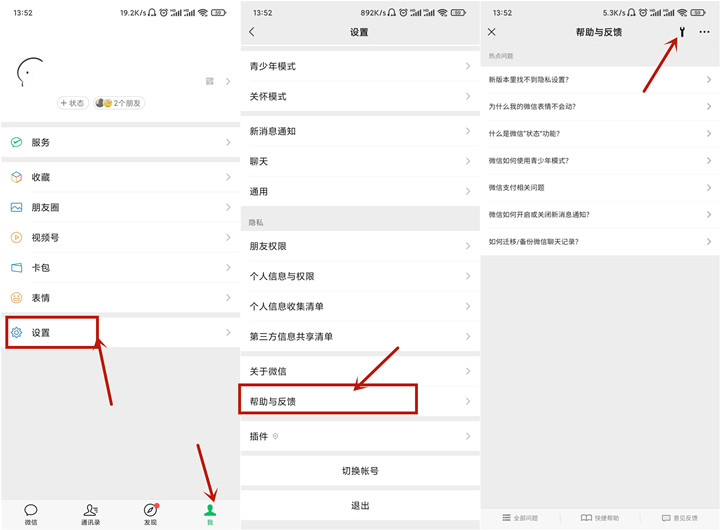720x530 pixels.
Task: Tap the WiFi icon in first status bar
Action: point(203,13)
